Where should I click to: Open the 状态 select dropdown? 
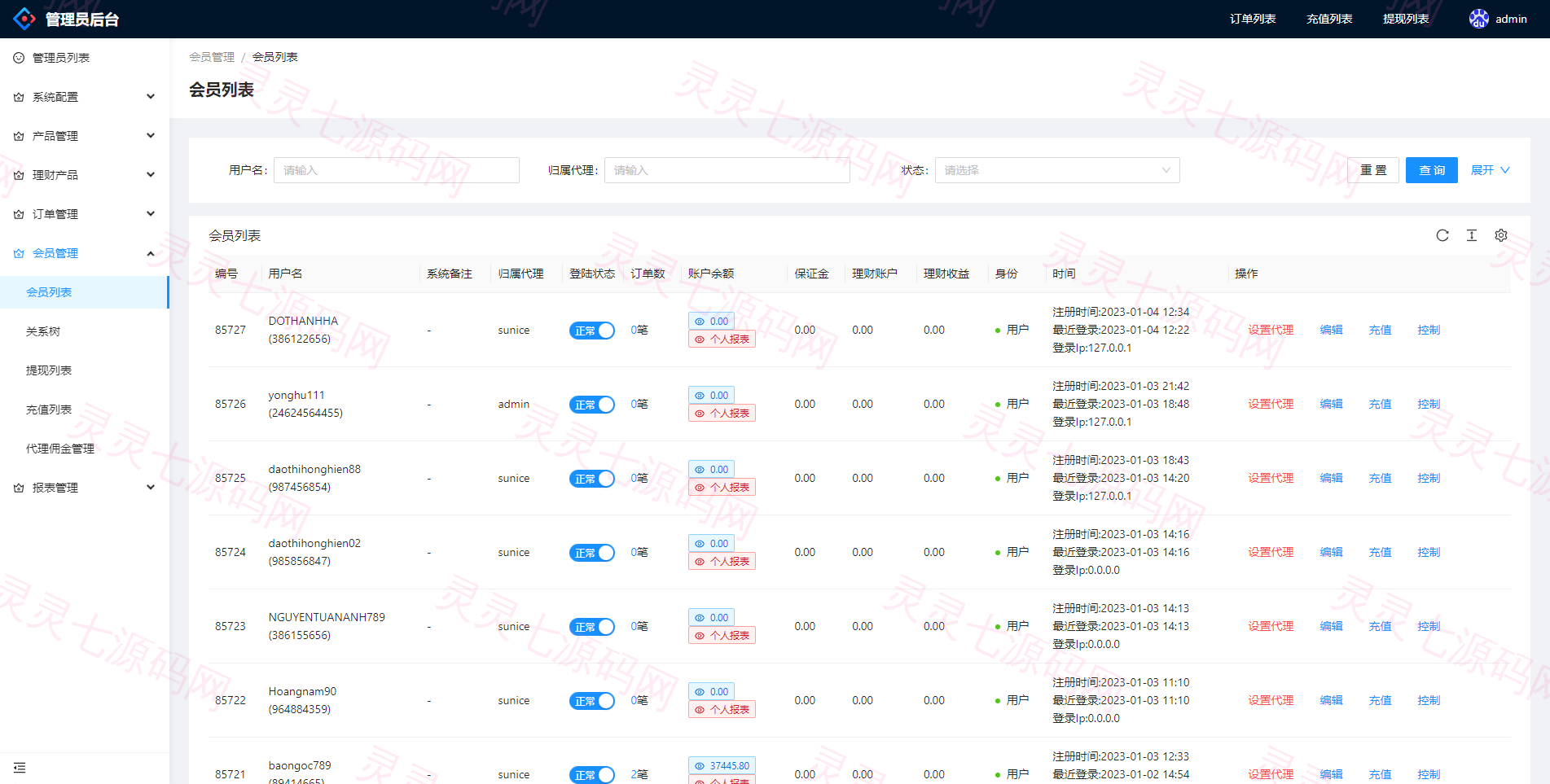tap(1057, 170)
